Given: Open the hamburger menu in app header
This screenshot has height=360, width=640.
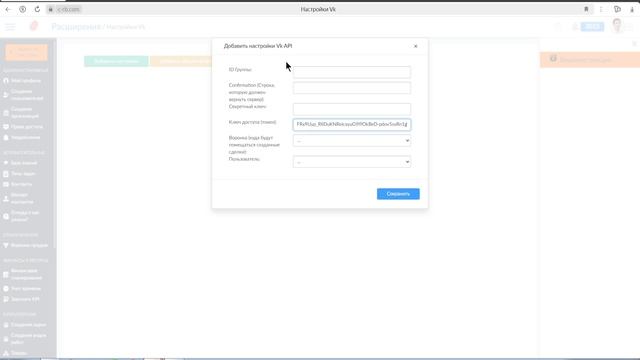Looking at the screenshot, I should [x=10, y=27].
